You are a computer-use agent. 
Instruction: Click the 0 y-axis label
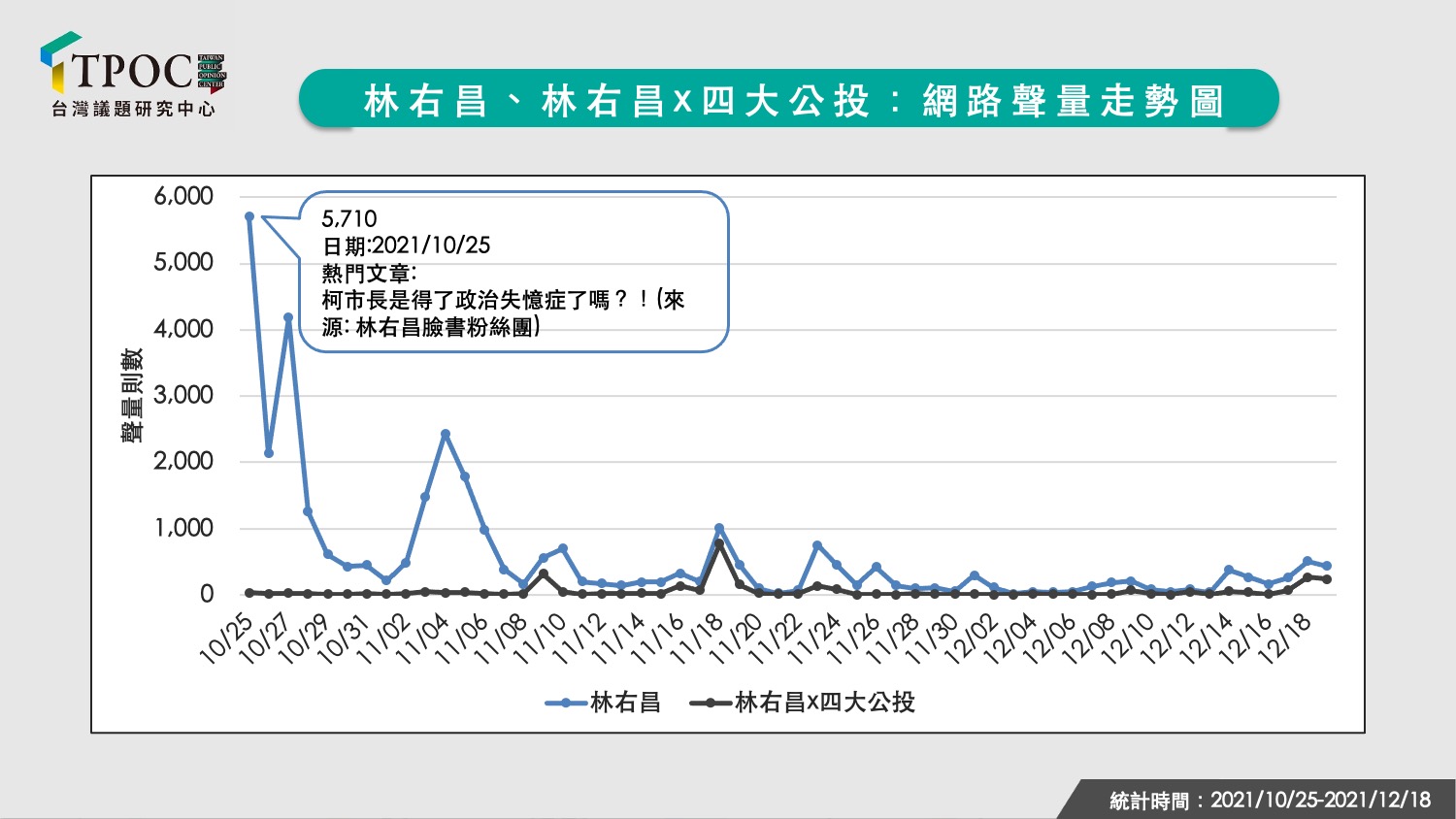tap(207, 594)
